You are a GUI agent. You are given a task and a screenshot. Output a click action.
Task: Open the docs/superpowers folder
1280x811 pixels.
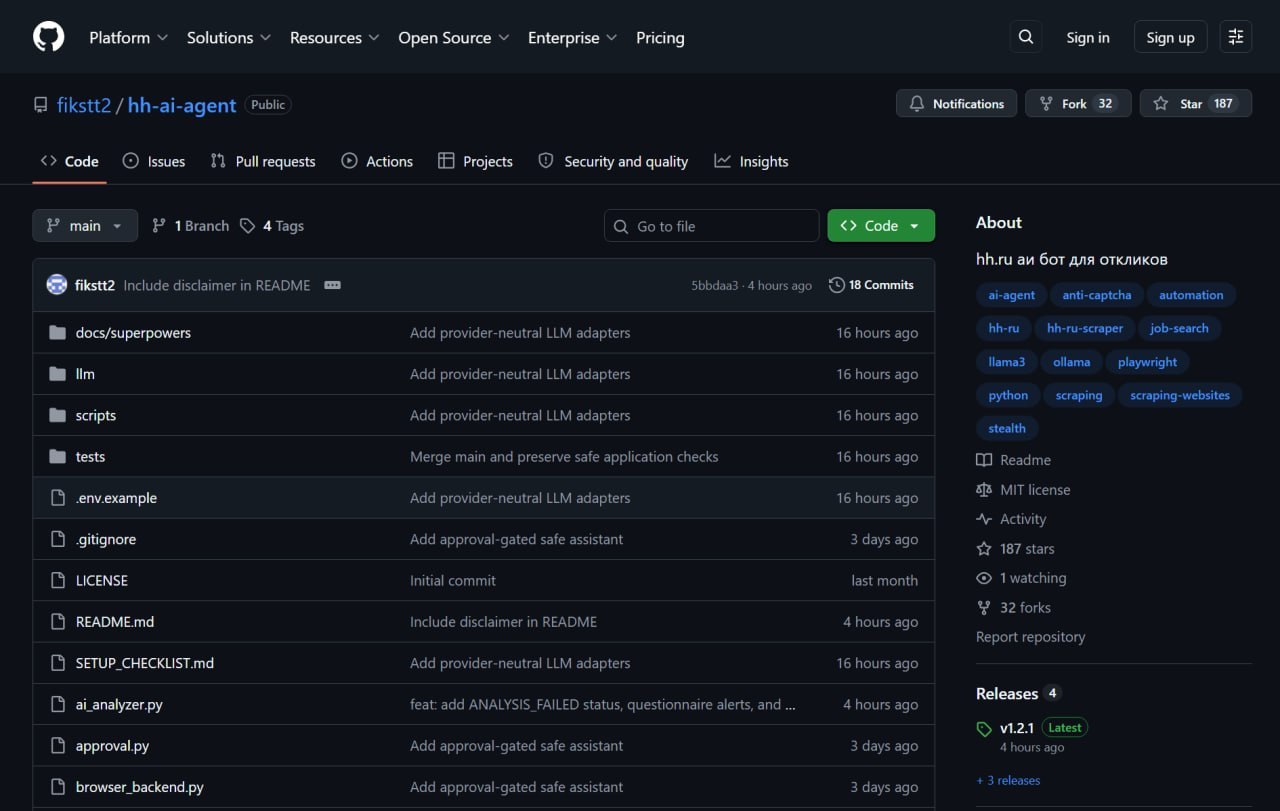(133, 333)
